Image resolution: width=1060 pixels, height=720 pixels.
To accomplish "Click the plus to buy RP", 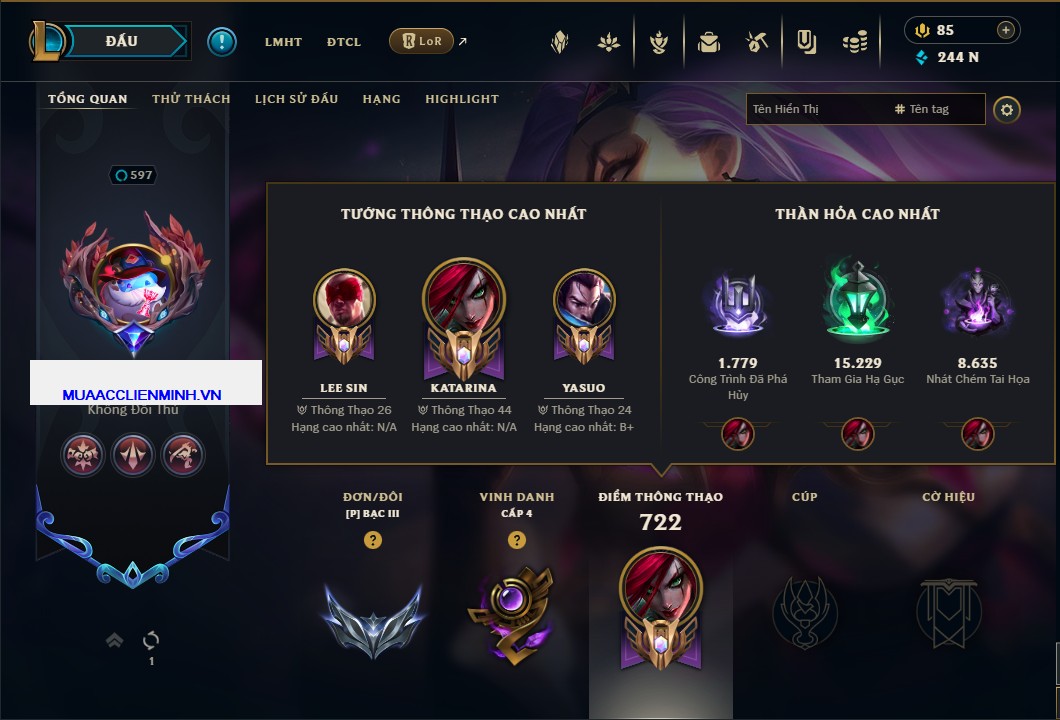I will (x=1006, y=30).
